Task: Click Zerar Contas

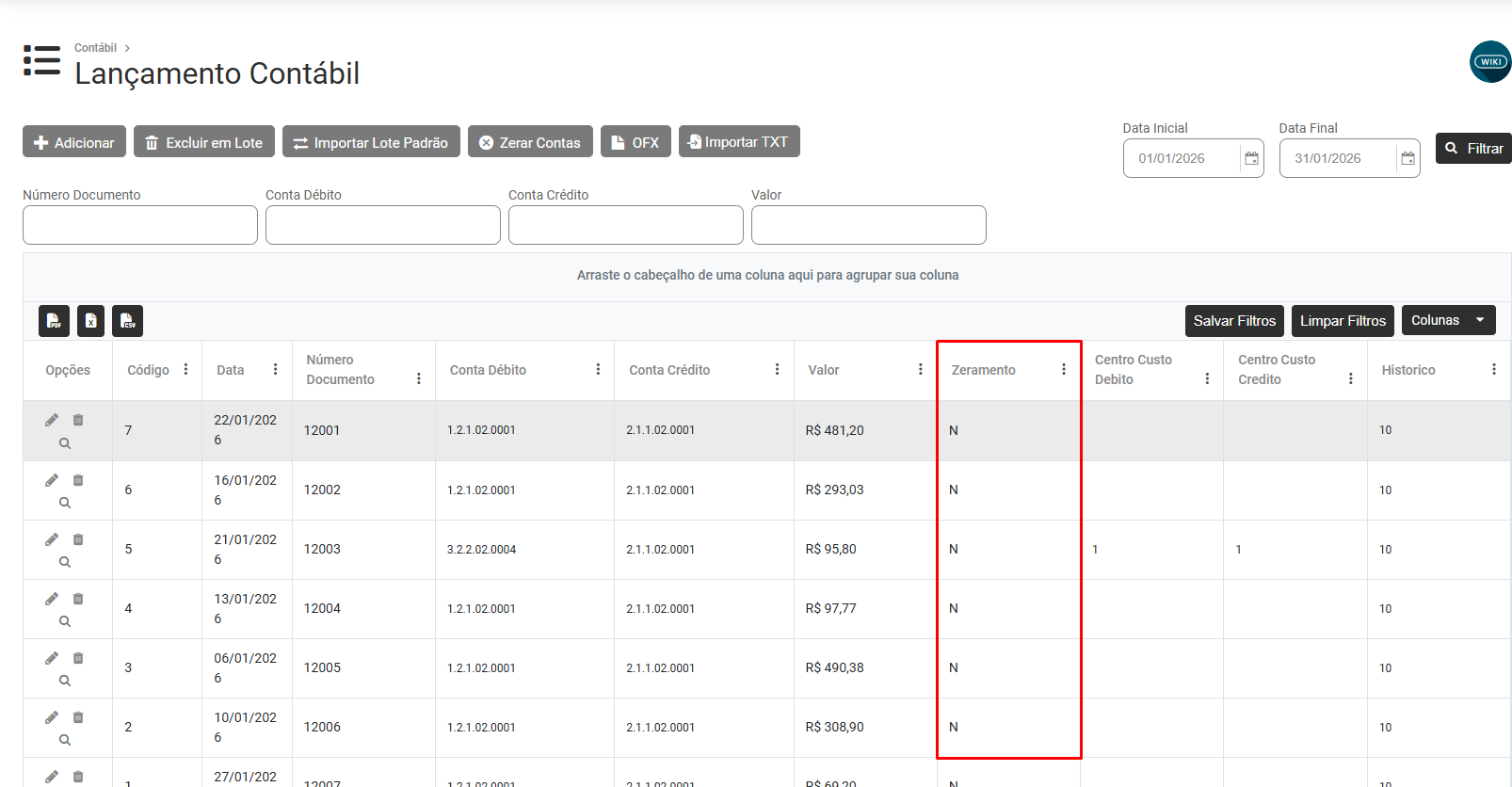Action: [530, 141]
